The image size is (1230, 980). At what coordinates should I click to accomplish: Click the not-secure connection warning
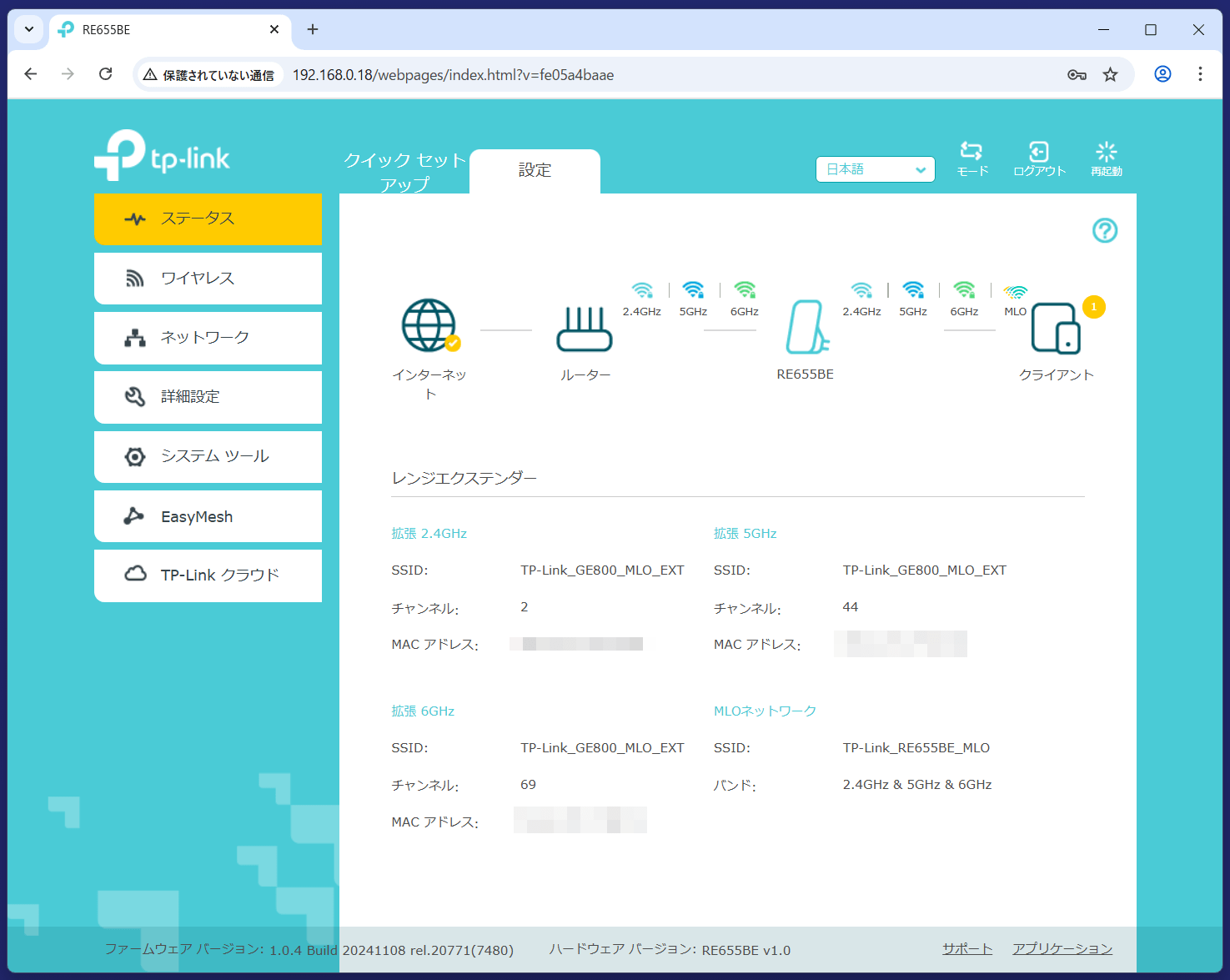pos(208,74)
